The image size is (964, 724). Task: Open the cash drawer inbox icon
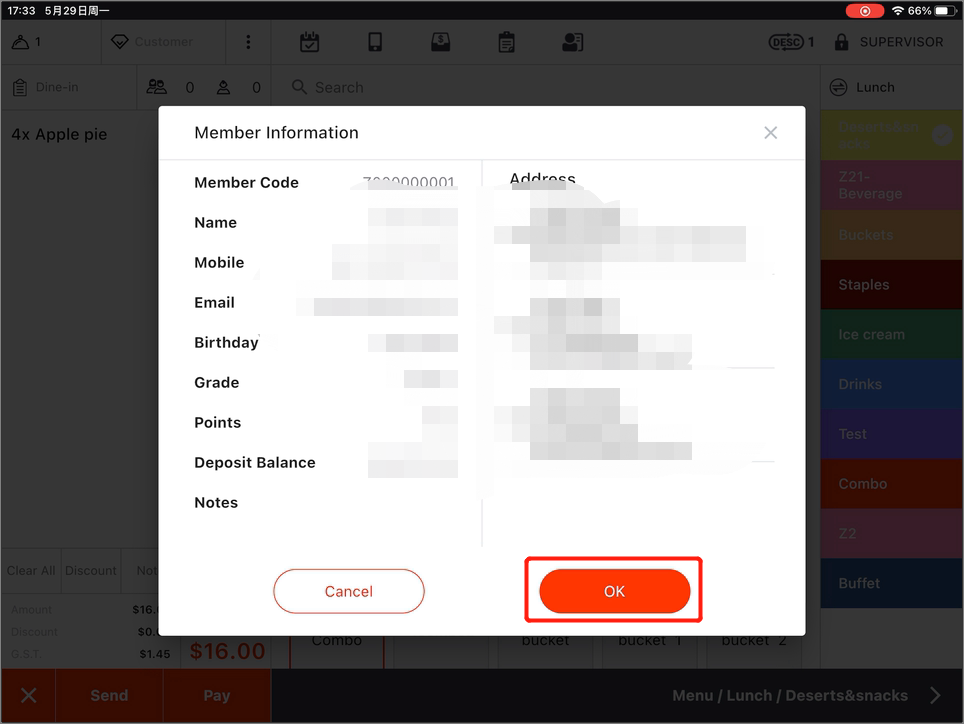pyautogui.click(x=440, y=42)
